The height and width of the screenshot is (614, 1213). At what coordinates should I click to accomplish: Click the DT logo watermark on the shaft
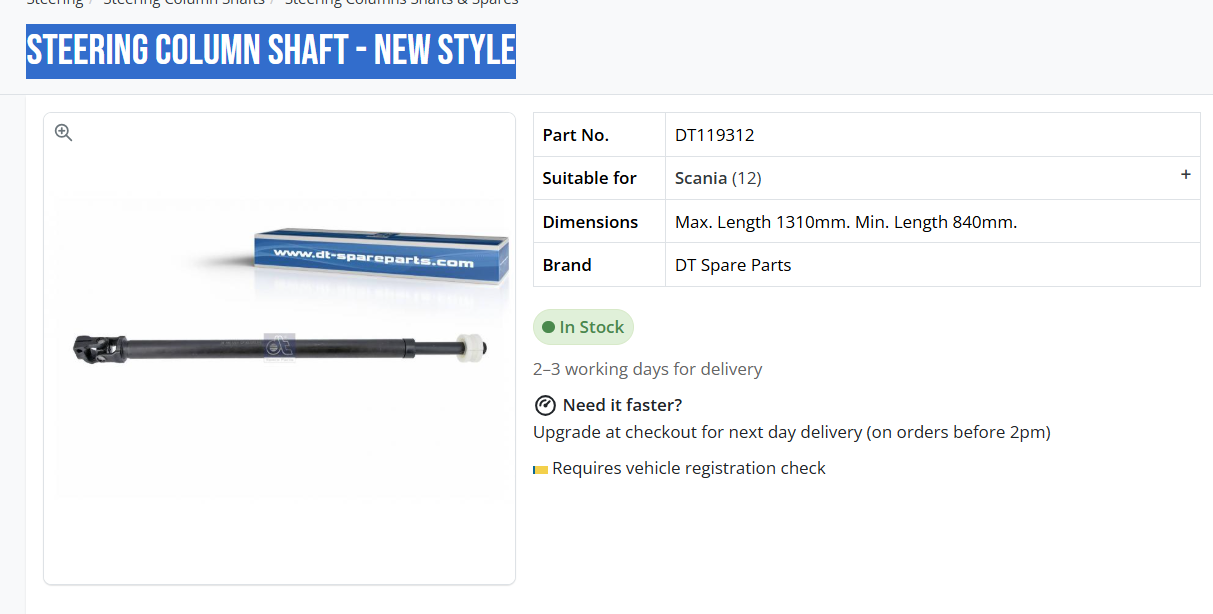click(x=279, y=346)
